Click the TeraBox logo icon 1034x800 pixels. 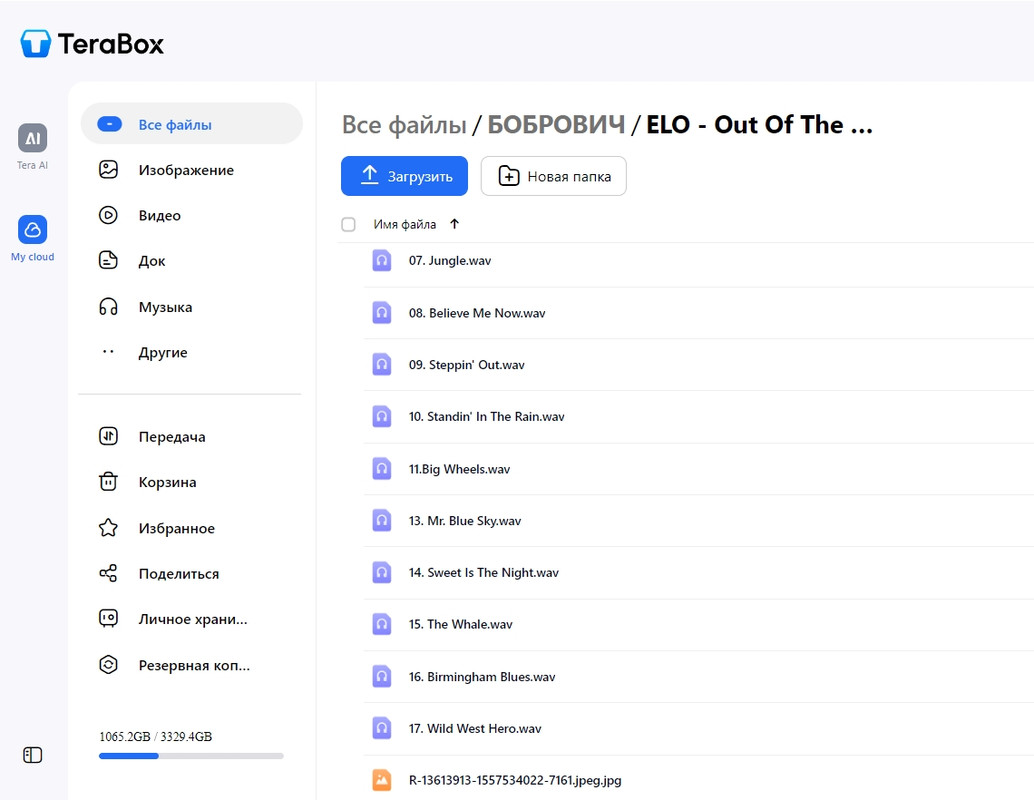click(x=36, y=44)
